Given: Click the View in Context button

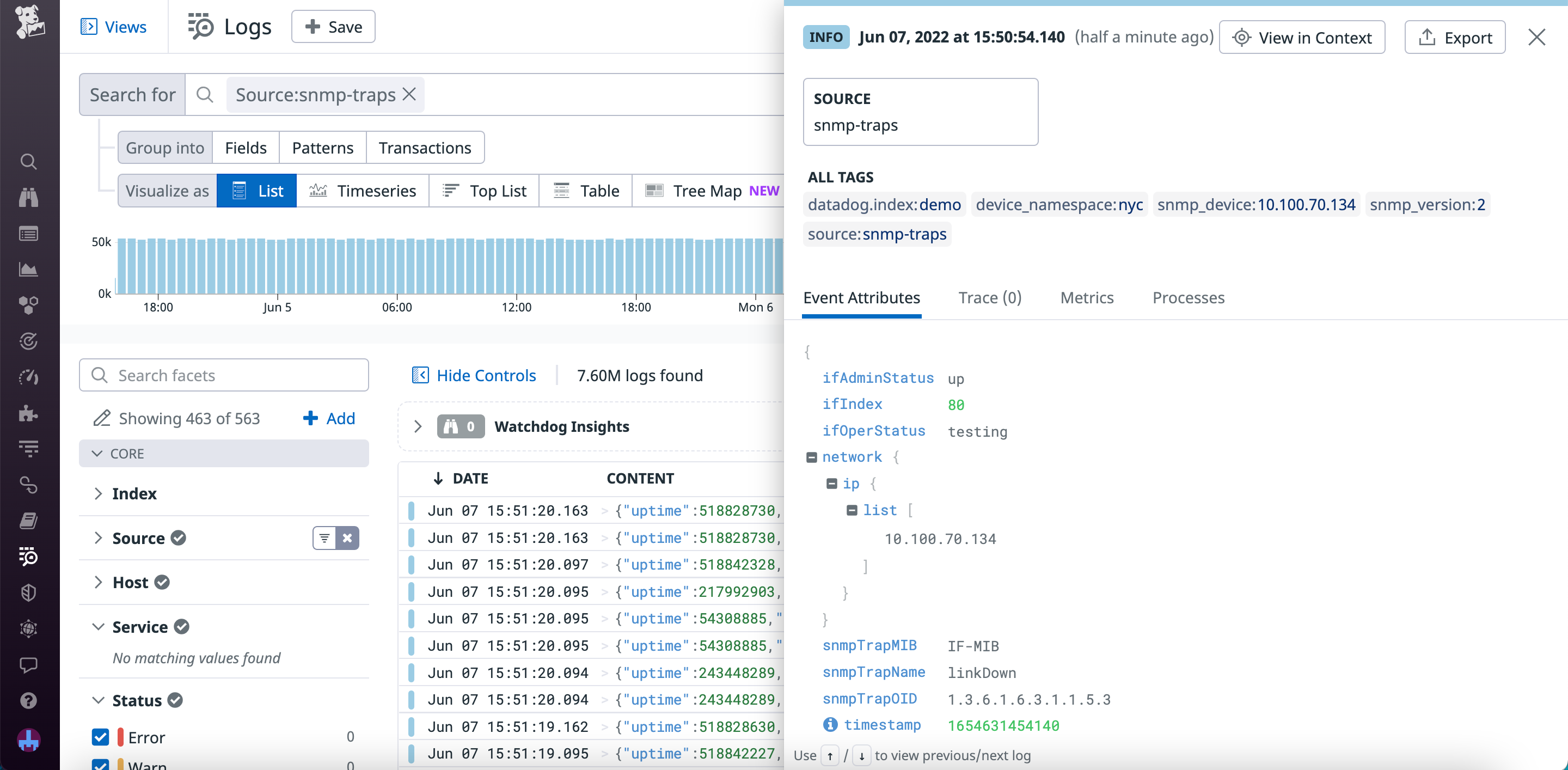Looking at the screenshot, I should 1302,36.
